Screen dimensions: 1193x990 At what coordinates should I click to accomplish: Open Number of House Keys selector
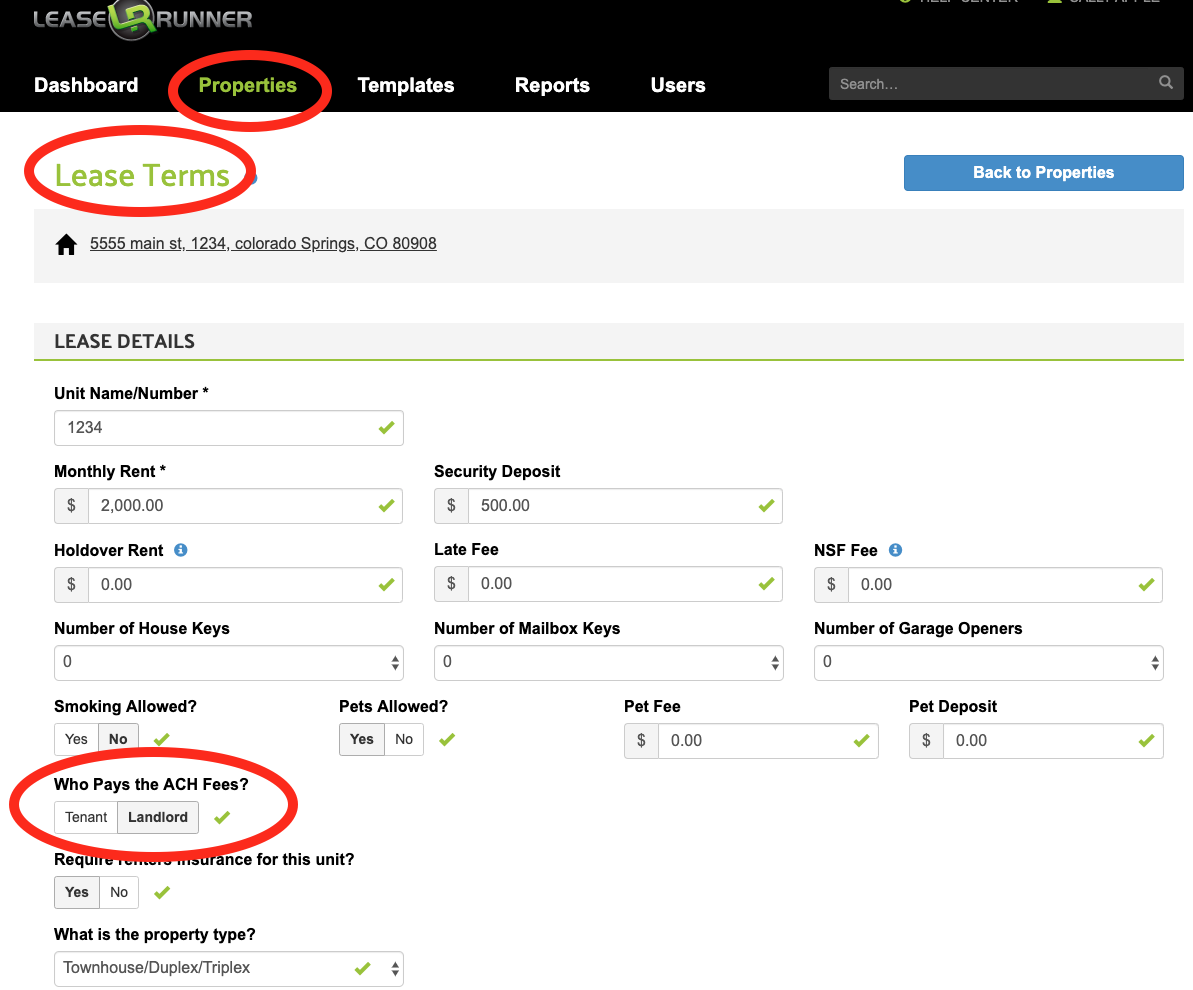point(228,662)
